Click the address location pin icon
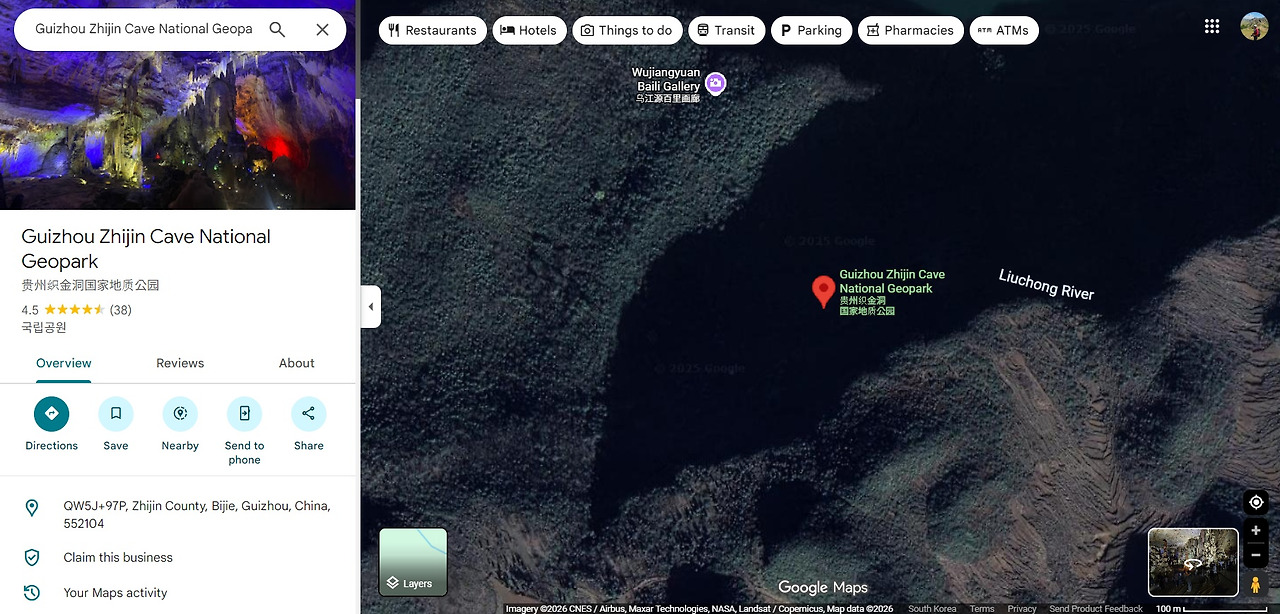Screen dimensions: 1280x614 pyautogui.click(x=32, y=508)
